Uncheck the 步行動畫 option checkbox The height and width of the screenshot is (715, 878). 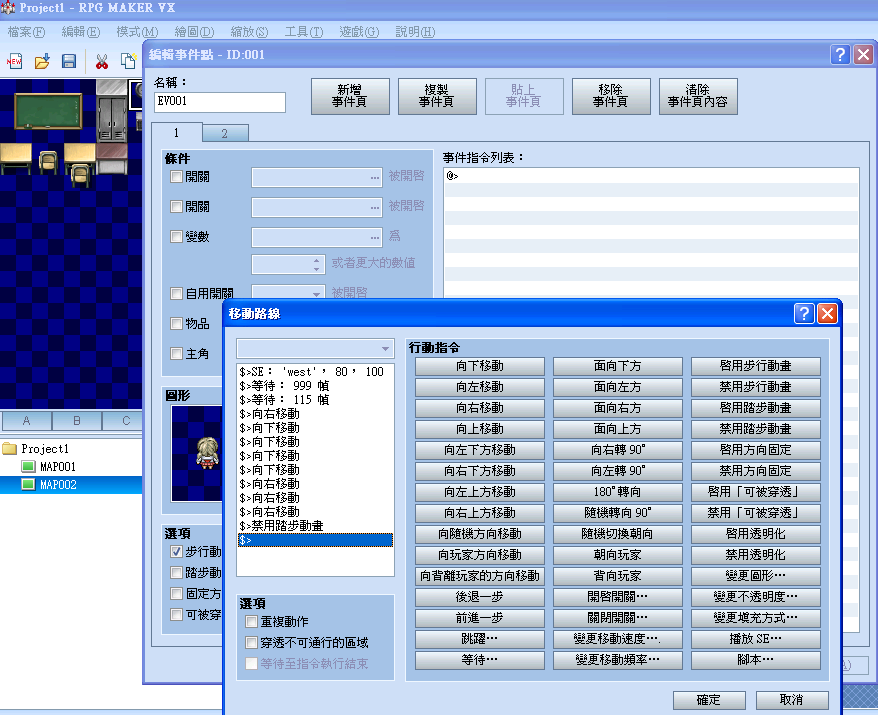(x=176, y=552)
